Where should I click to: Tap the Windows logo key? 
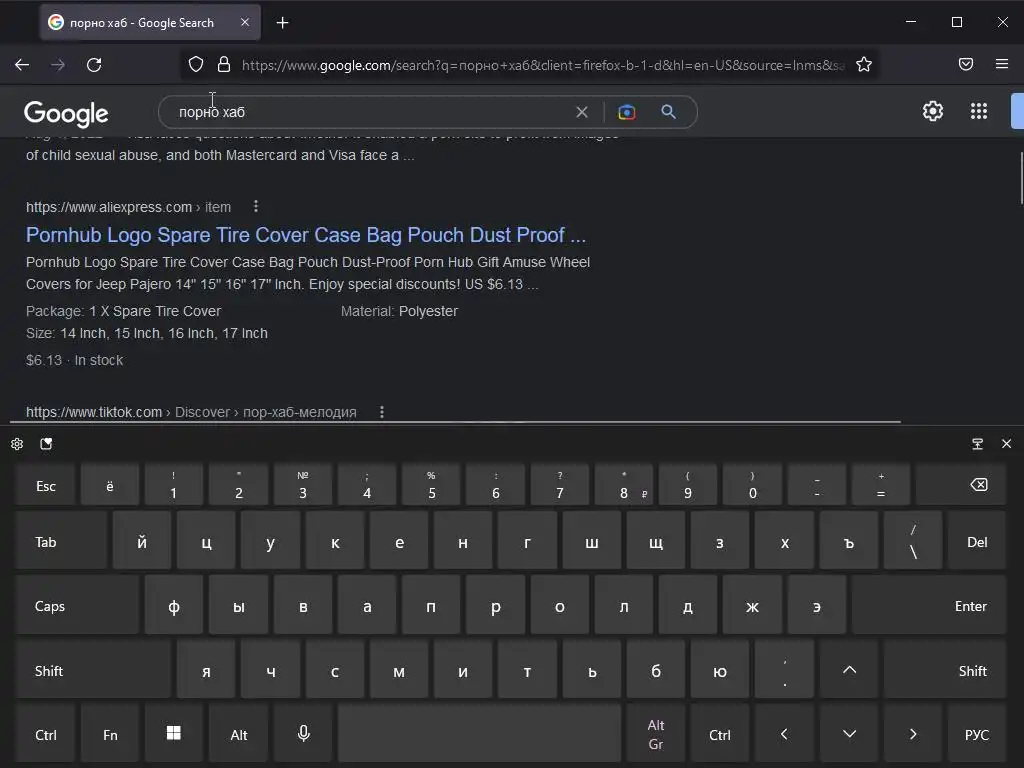click(x=174, y=733)
